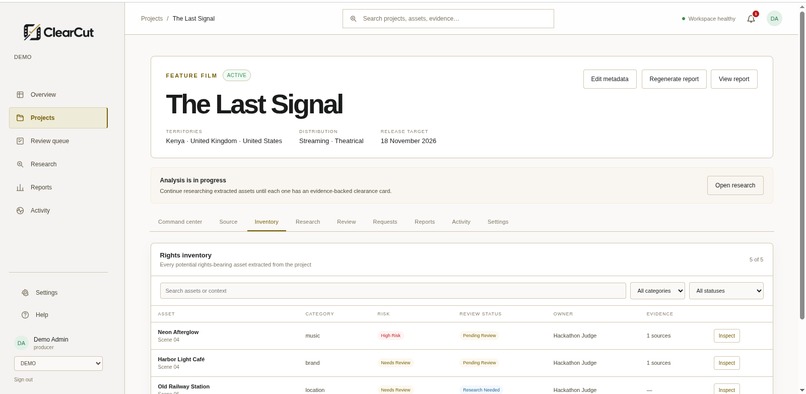Click the Sign out link
Screen dimensions: 806x394
[23, 380]
